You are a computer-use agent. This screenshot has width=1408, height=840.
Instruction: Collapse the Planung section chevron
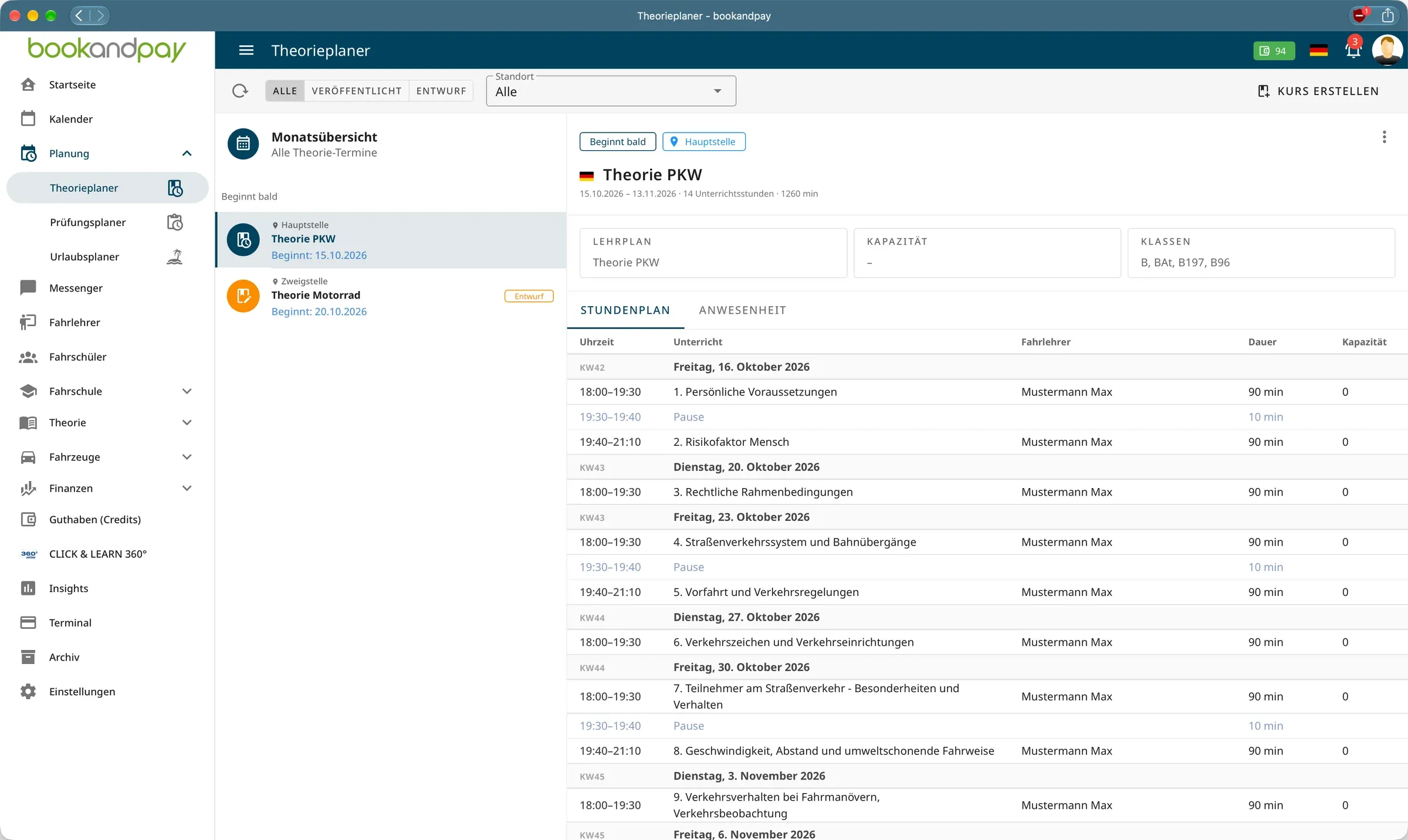click(x=187, y=154)
